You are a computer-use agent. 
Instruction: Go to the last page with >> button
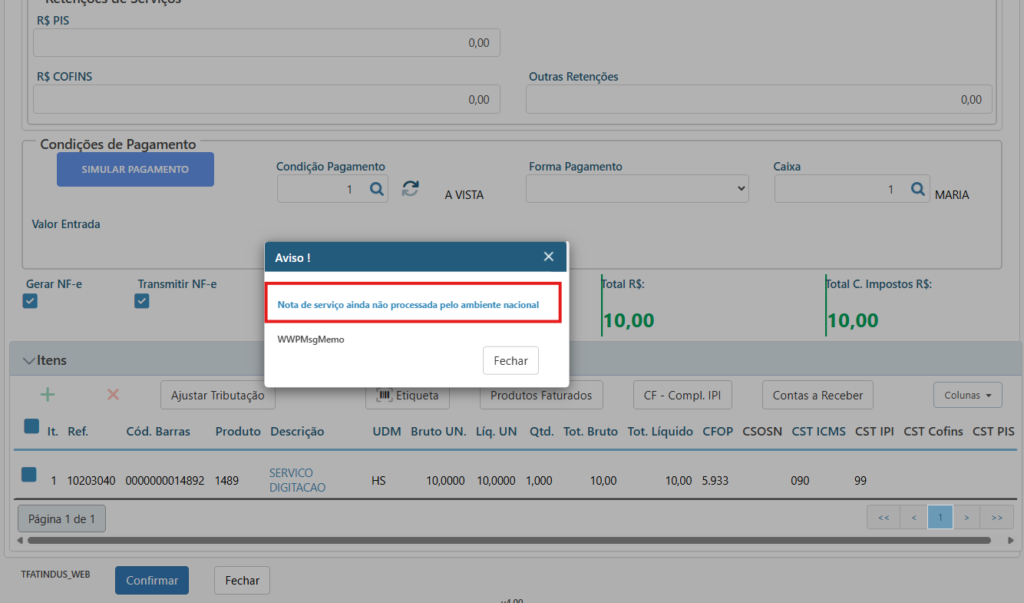[x=997, y=518]
